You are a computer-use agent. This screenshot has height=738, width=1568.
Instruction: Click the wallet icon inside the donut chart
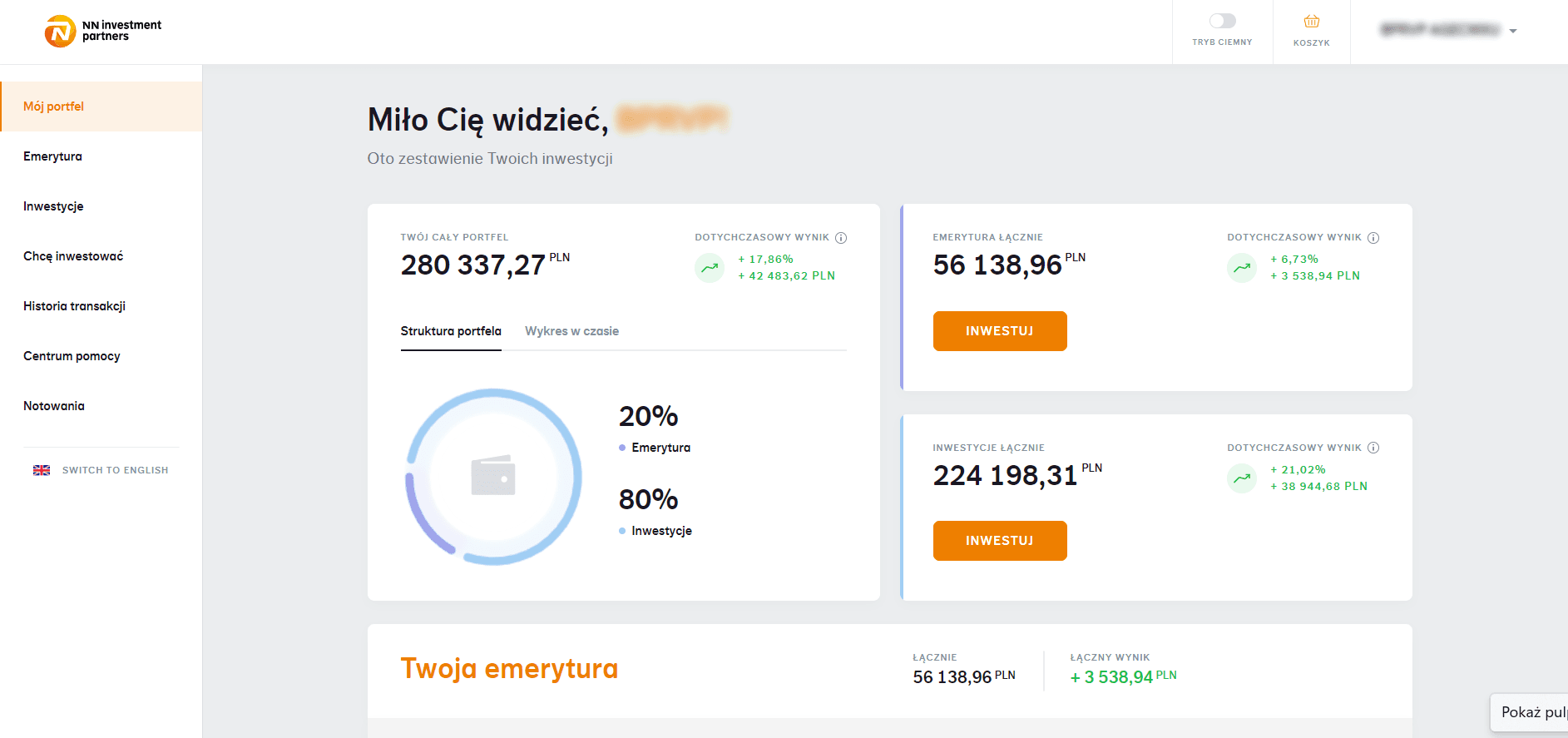pos(493,476)
